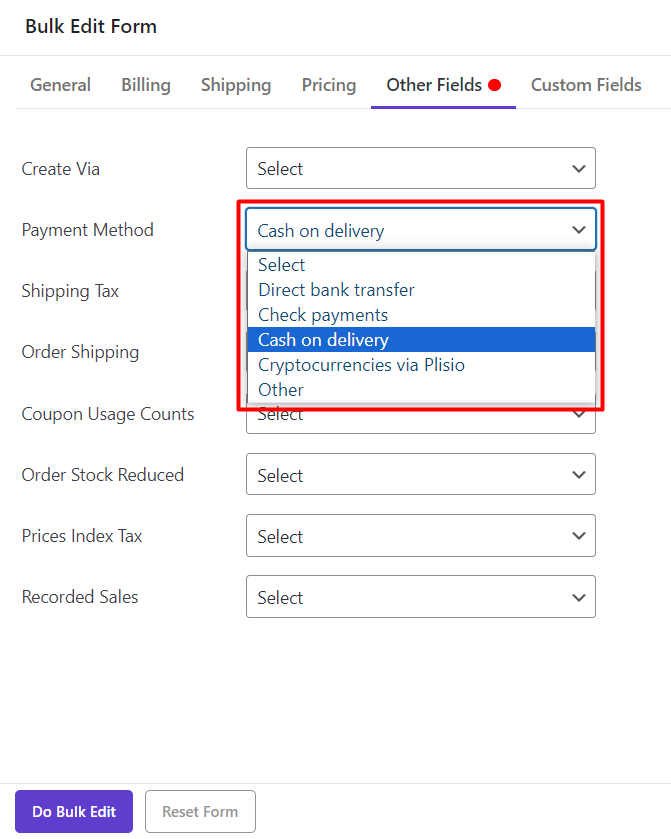Collapse the Payment Method dropdown
Viewport: 671px width, 839px height.
click(420, 230)
